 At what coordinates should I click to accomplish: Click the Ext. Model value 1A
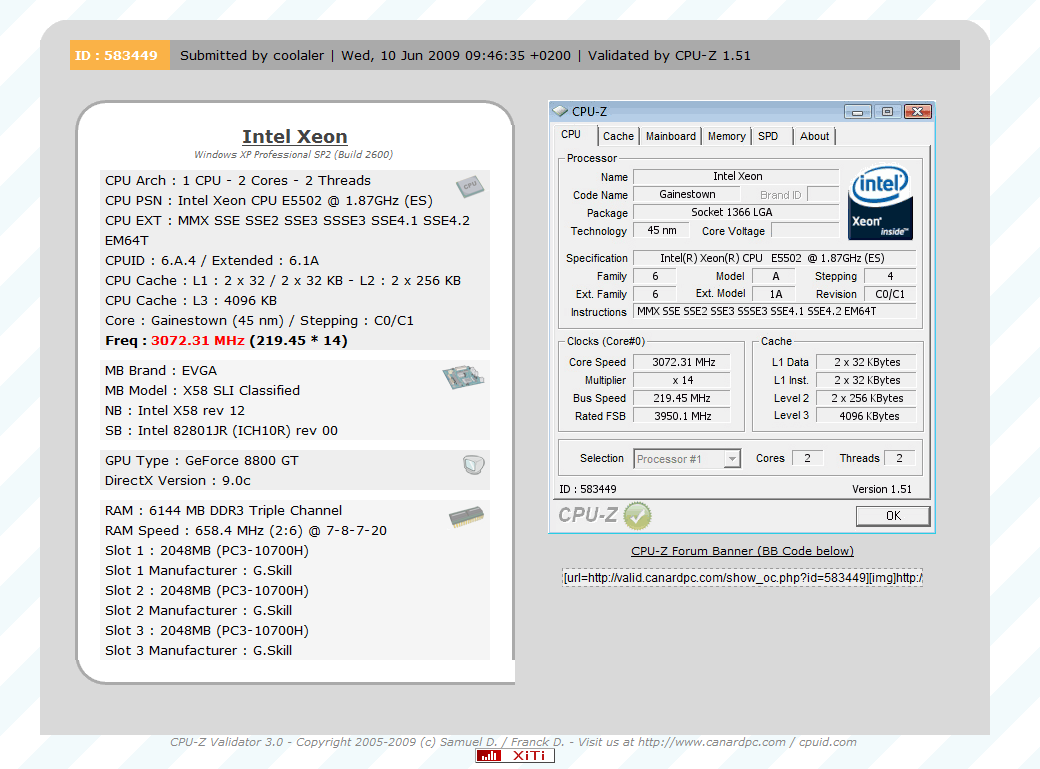(x=775, y=294)
